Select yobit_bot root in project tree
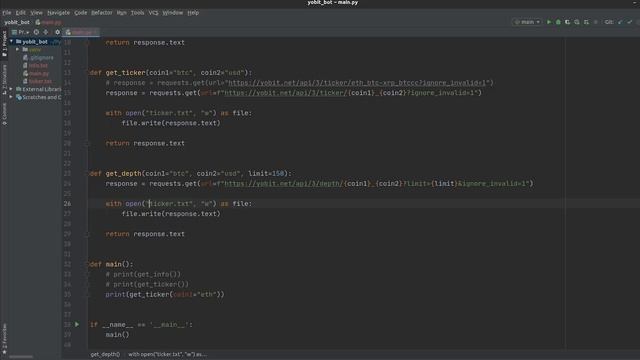 (35, 42)
